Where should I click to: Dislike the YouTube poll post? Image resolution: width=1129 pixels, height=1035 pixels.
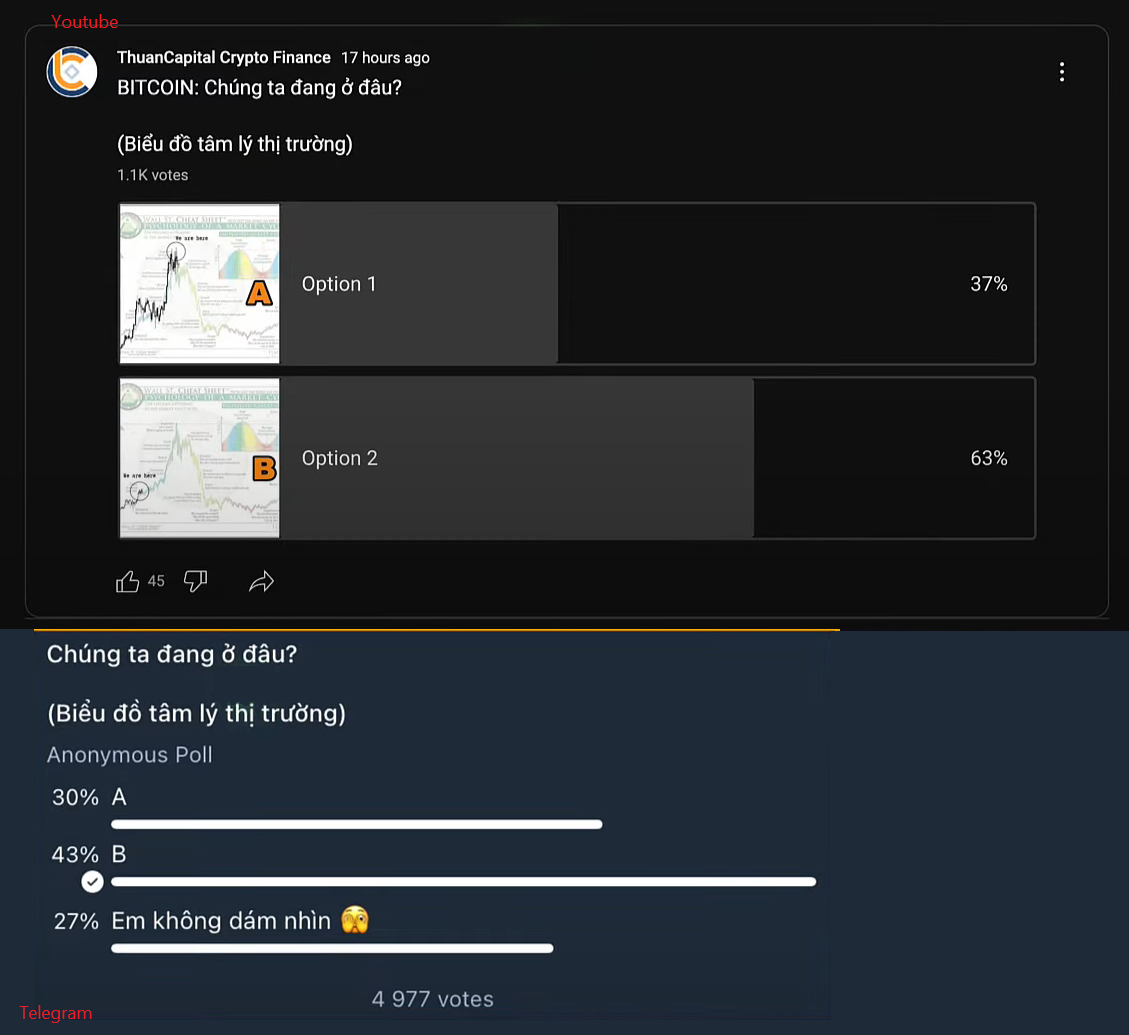click(x=196, y=581)
